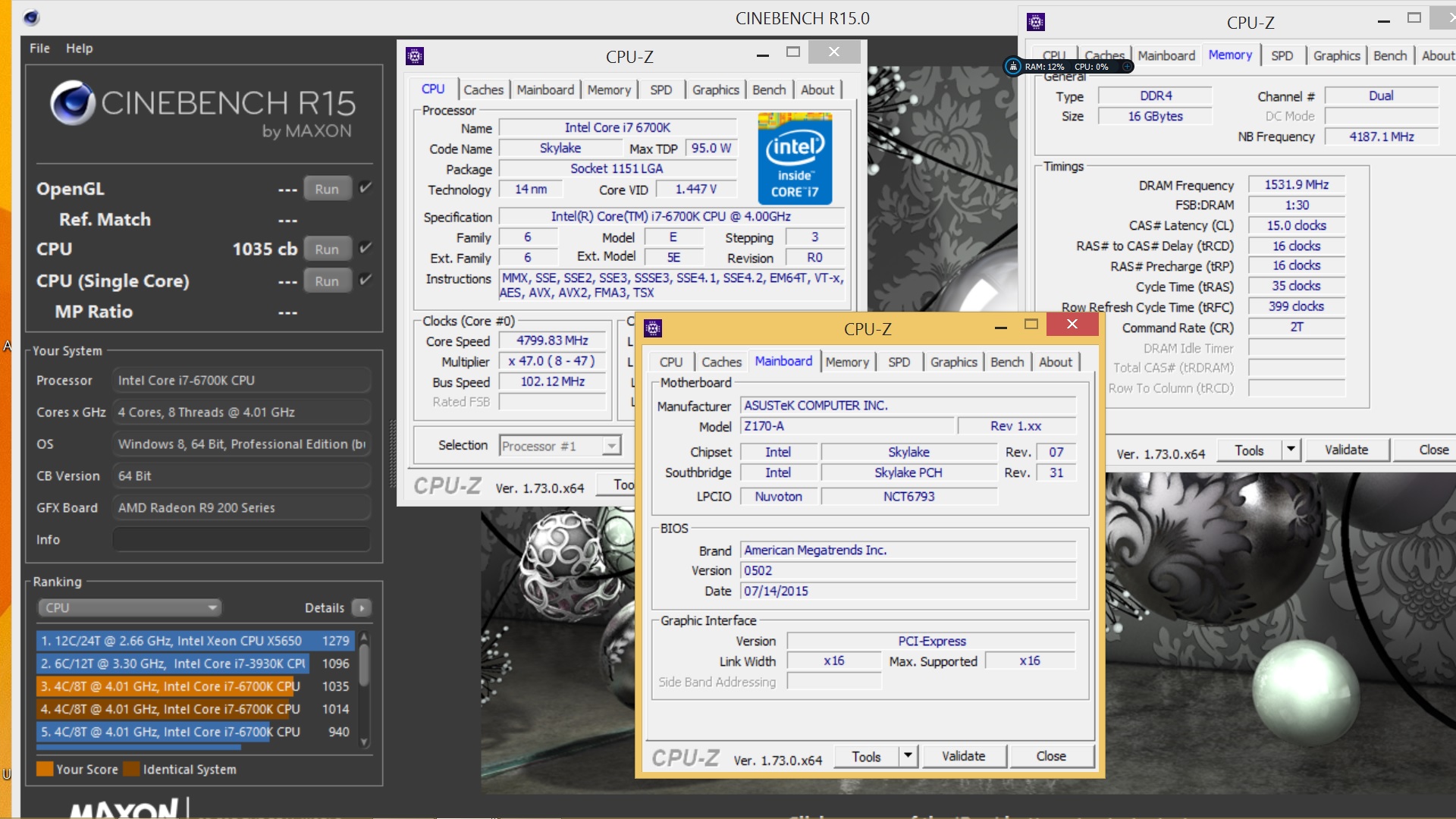Select Memory tab in Mainboard window
The image size is (1456, 819).
coord(847,362)
